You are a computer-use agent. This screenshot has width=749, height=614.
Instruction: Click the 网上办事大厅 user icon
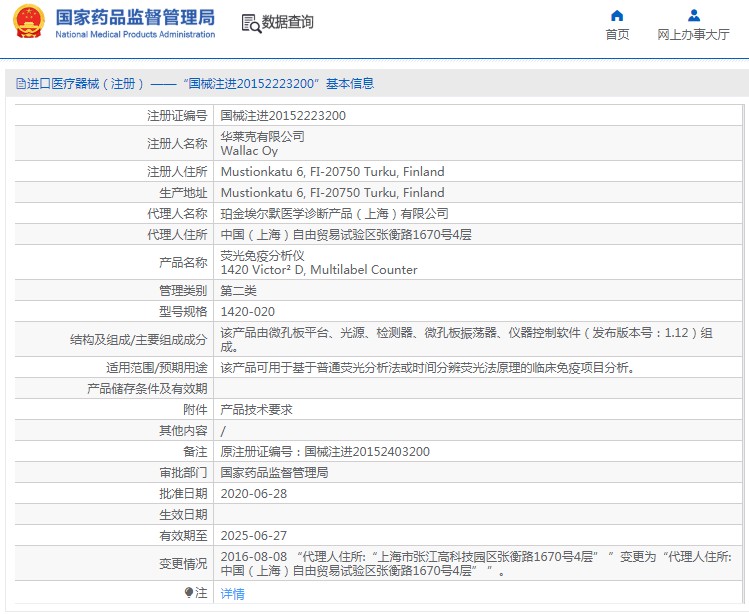pyautogui.click(x=694, y=16)
